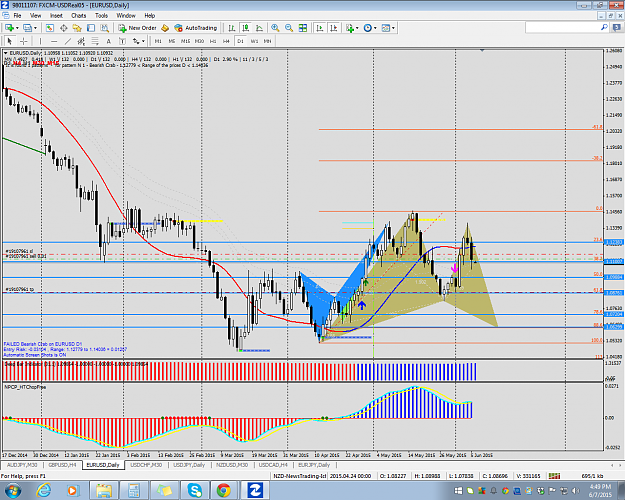This screenshot has width=625, height=500.
Task: Open Calculator from the taskbar
Action: [x=134, y=490]
